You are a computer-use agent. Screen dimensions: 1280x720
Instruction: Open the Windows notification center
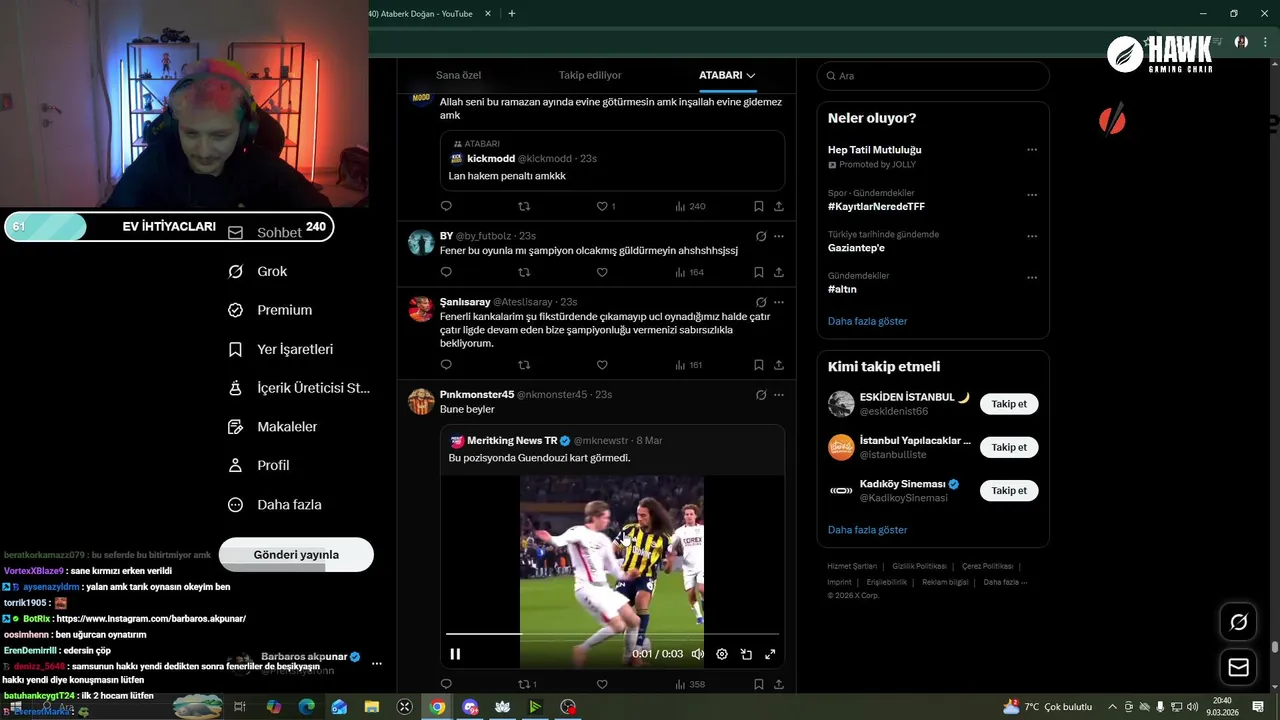click(x=1259, y=707)
